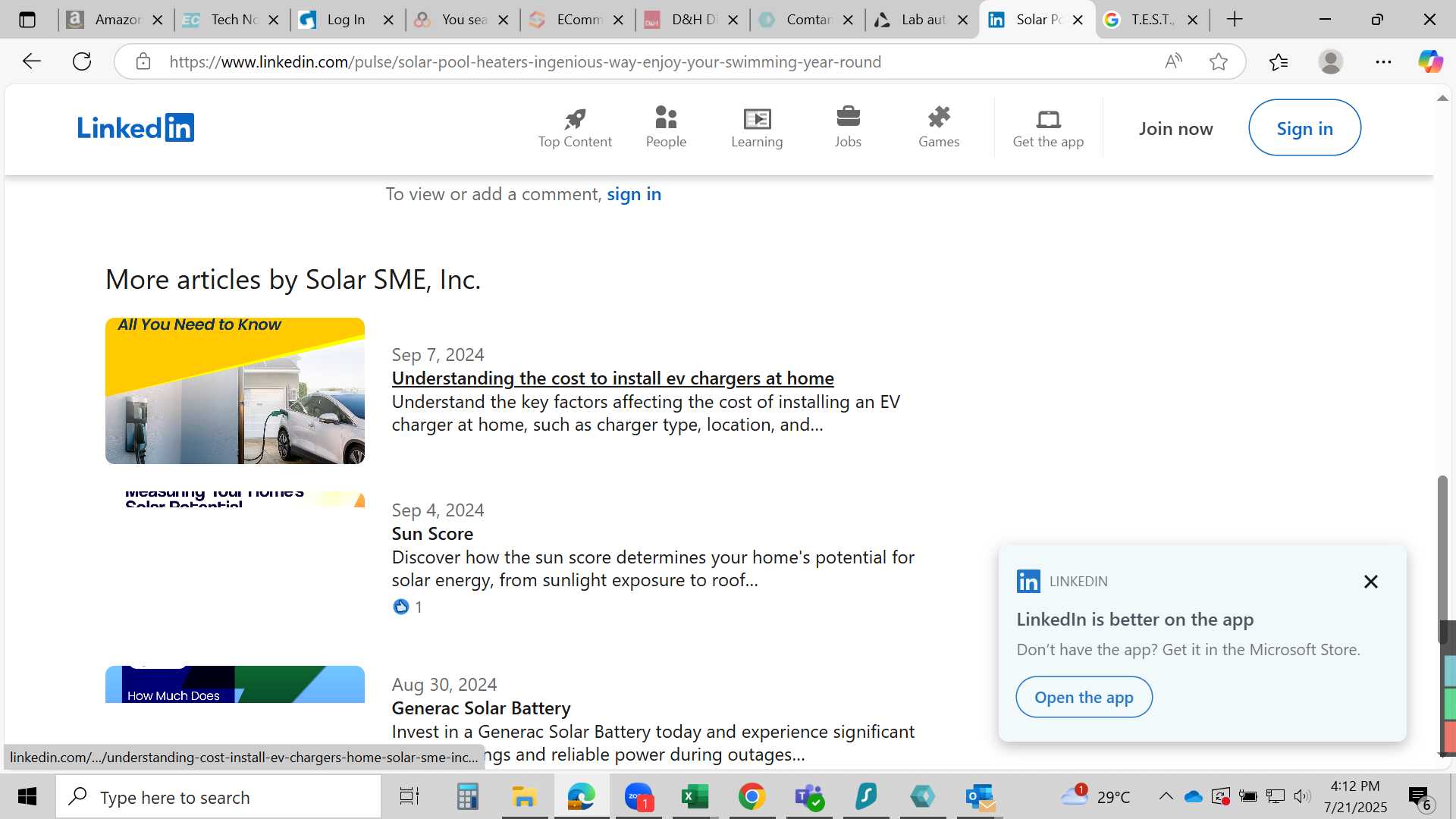Dismiss the LinkedIn app popup
This screenshot has height=819, width=1456.
coord(1370,582)
